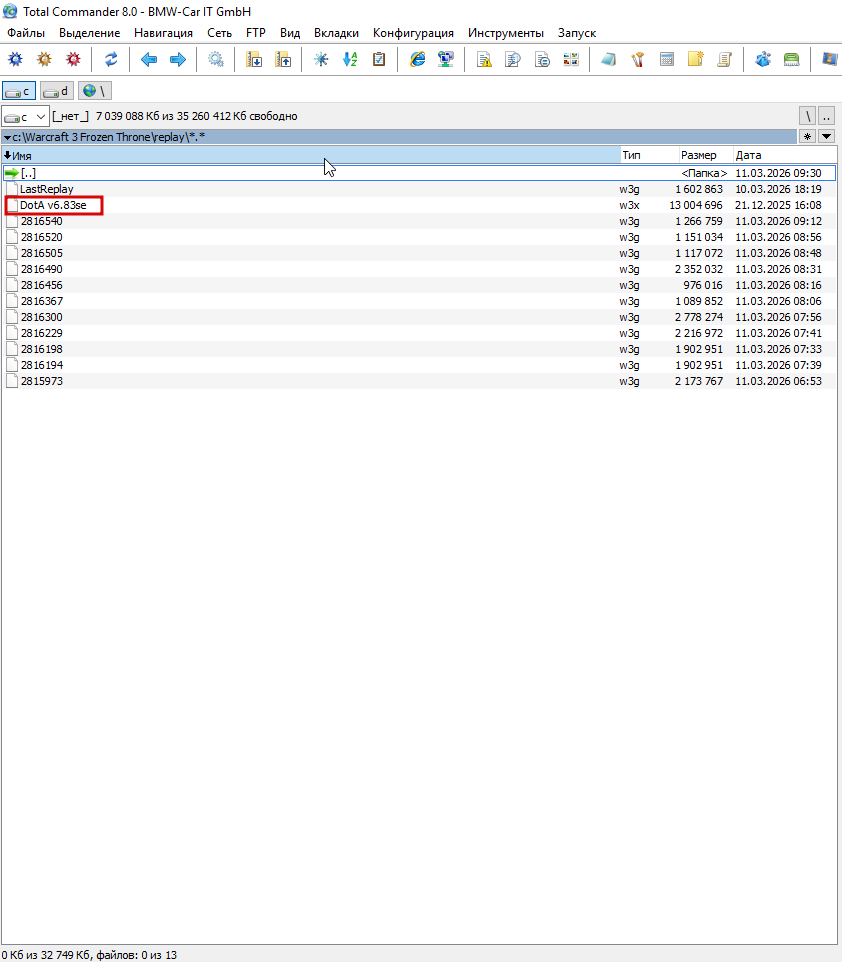
Task: Go to root directory with backslash button
Action: [808, 116]
